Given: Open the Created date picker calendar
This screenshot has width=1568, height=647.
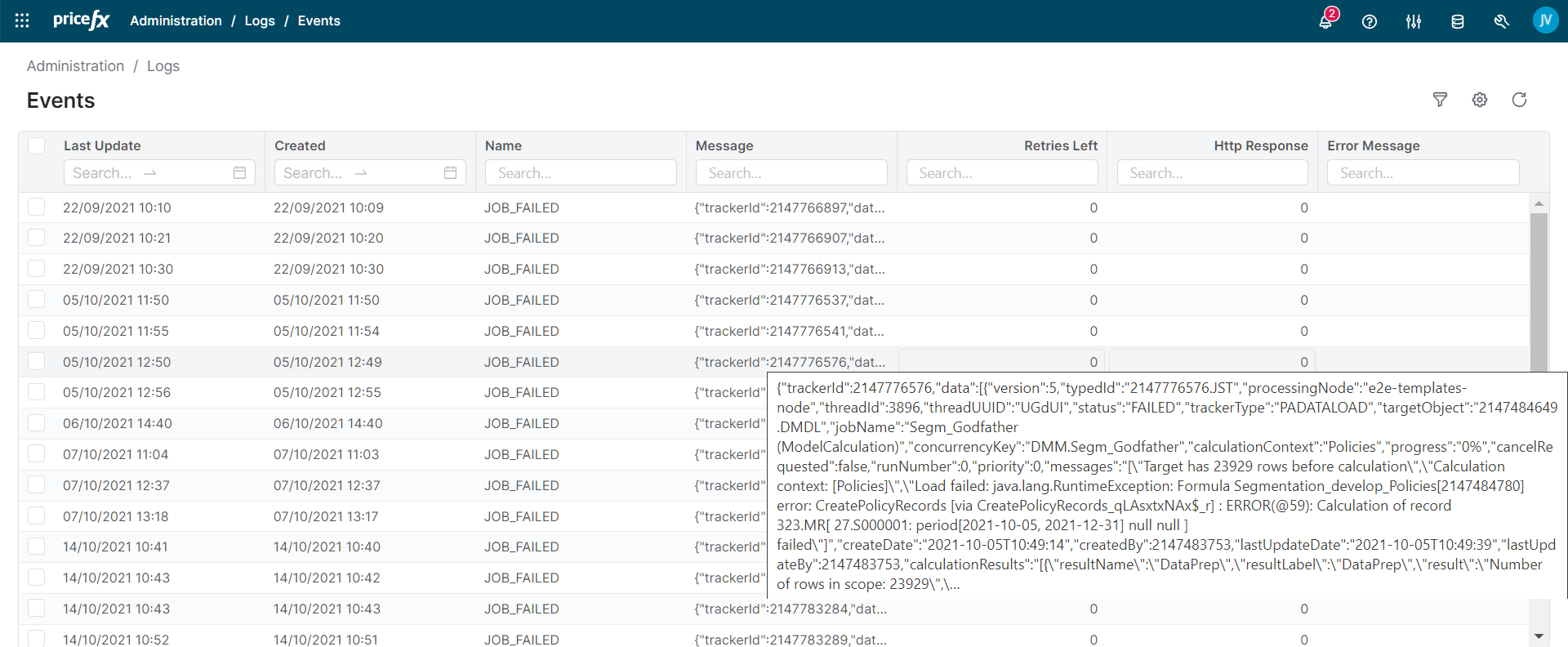Looking at the screenshot, I should (x=450, y=172).
